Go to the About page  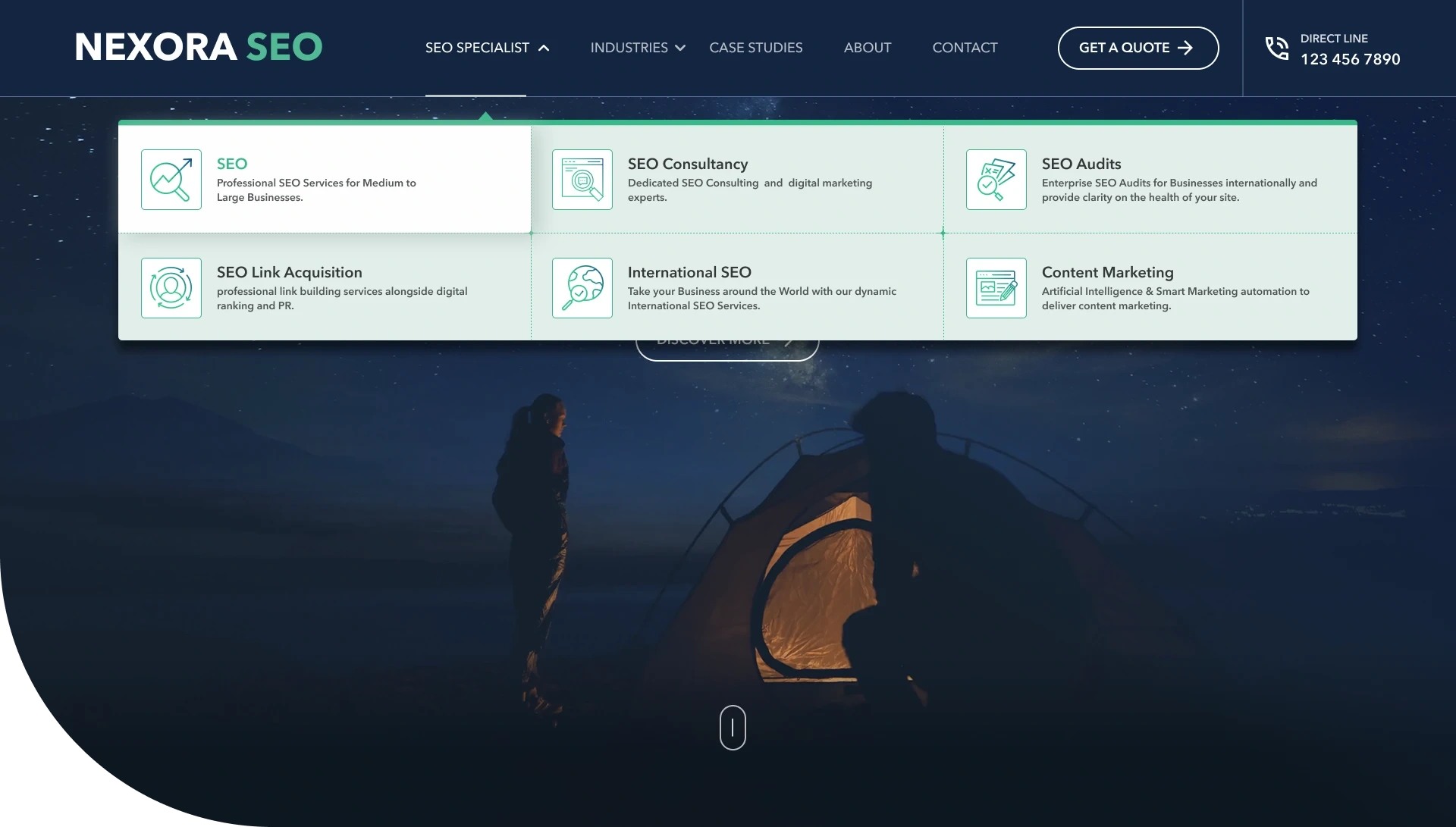[868, 48]
